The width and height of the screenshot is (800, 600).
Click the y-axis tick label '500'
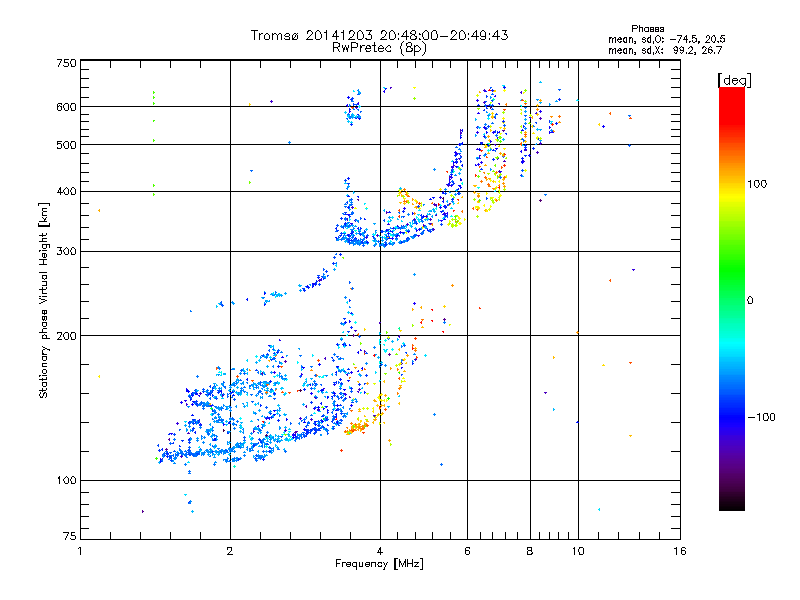pos(66,145)
